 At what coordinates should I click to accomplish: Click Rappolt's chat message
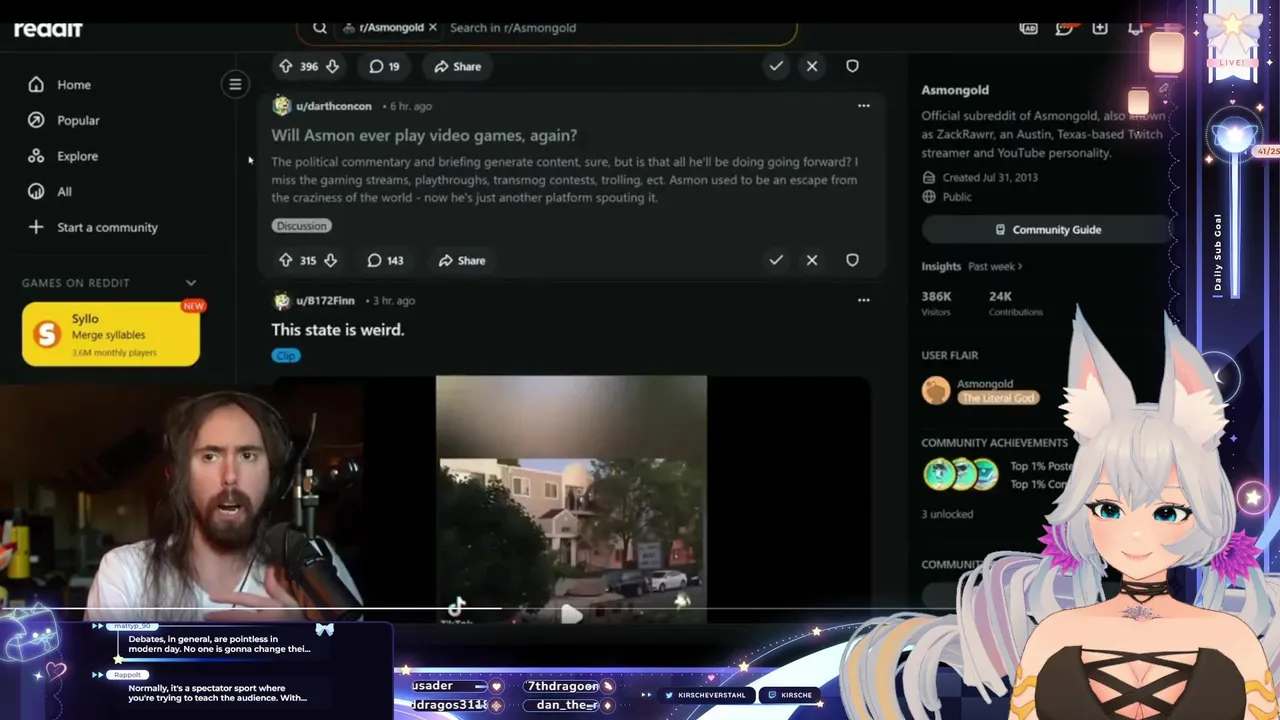[x=217, y=693]
